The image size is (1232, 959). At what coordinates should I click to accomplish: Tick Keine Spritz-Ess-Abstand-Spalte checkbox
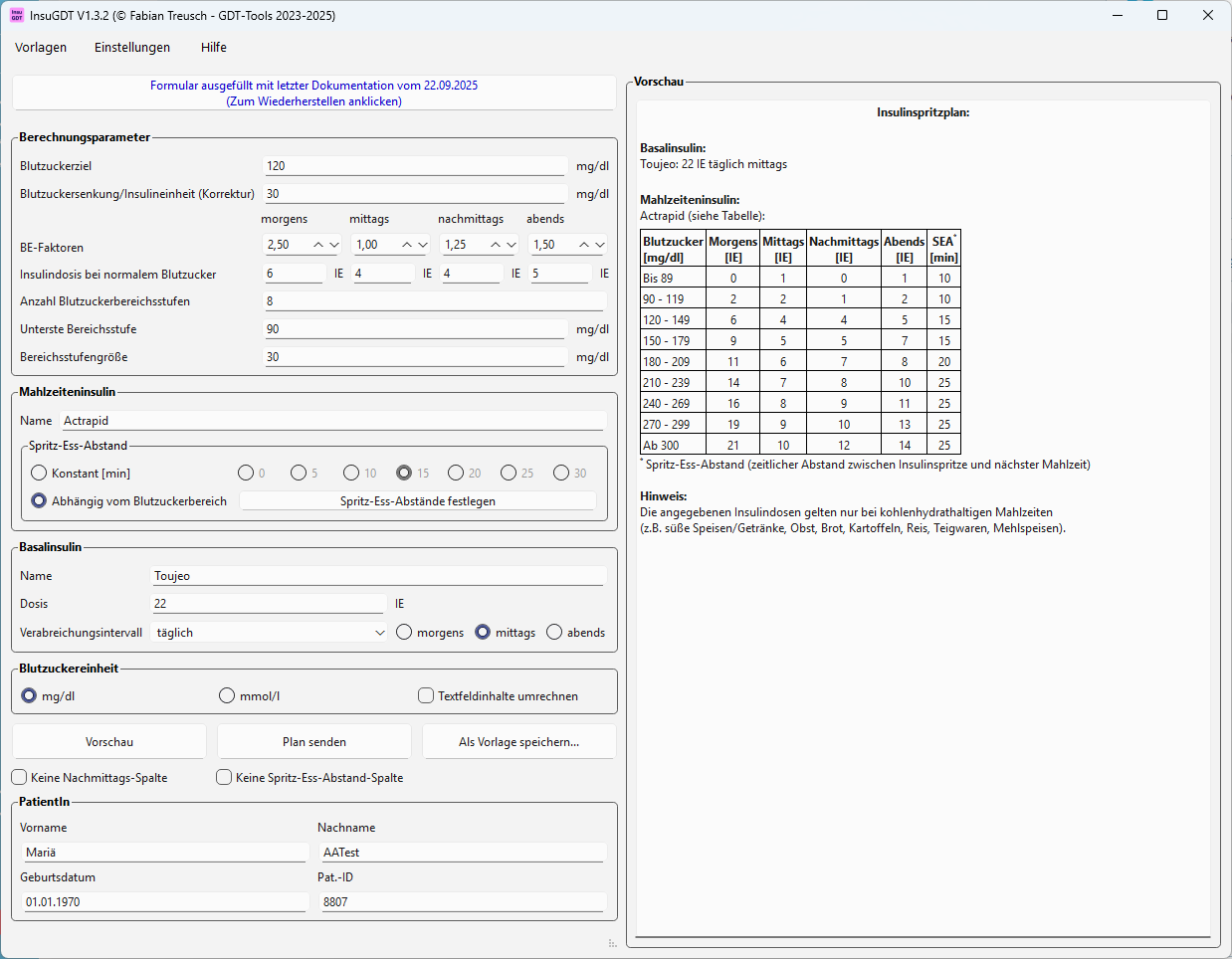(224, 778)
